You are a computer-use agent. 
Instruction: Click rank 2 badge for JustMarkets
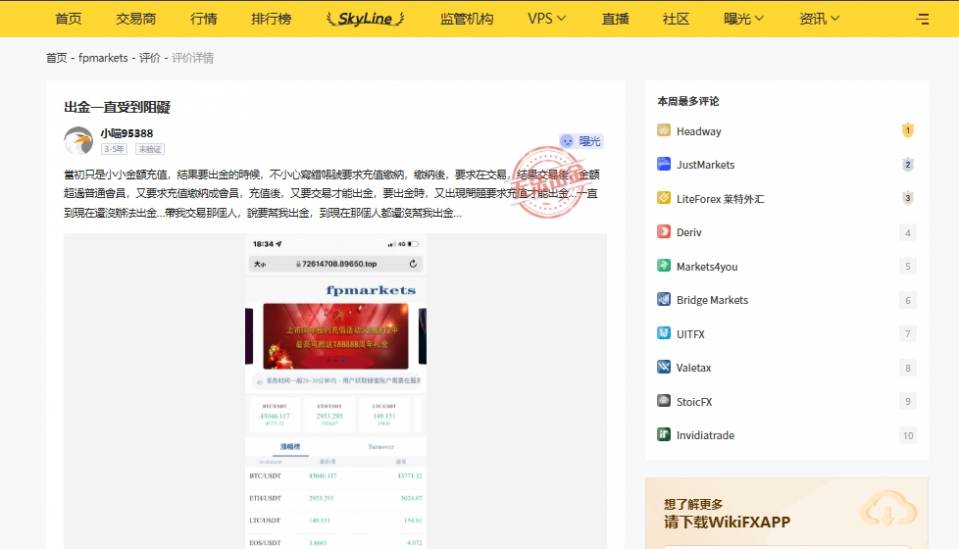click(x=908, y=164)
